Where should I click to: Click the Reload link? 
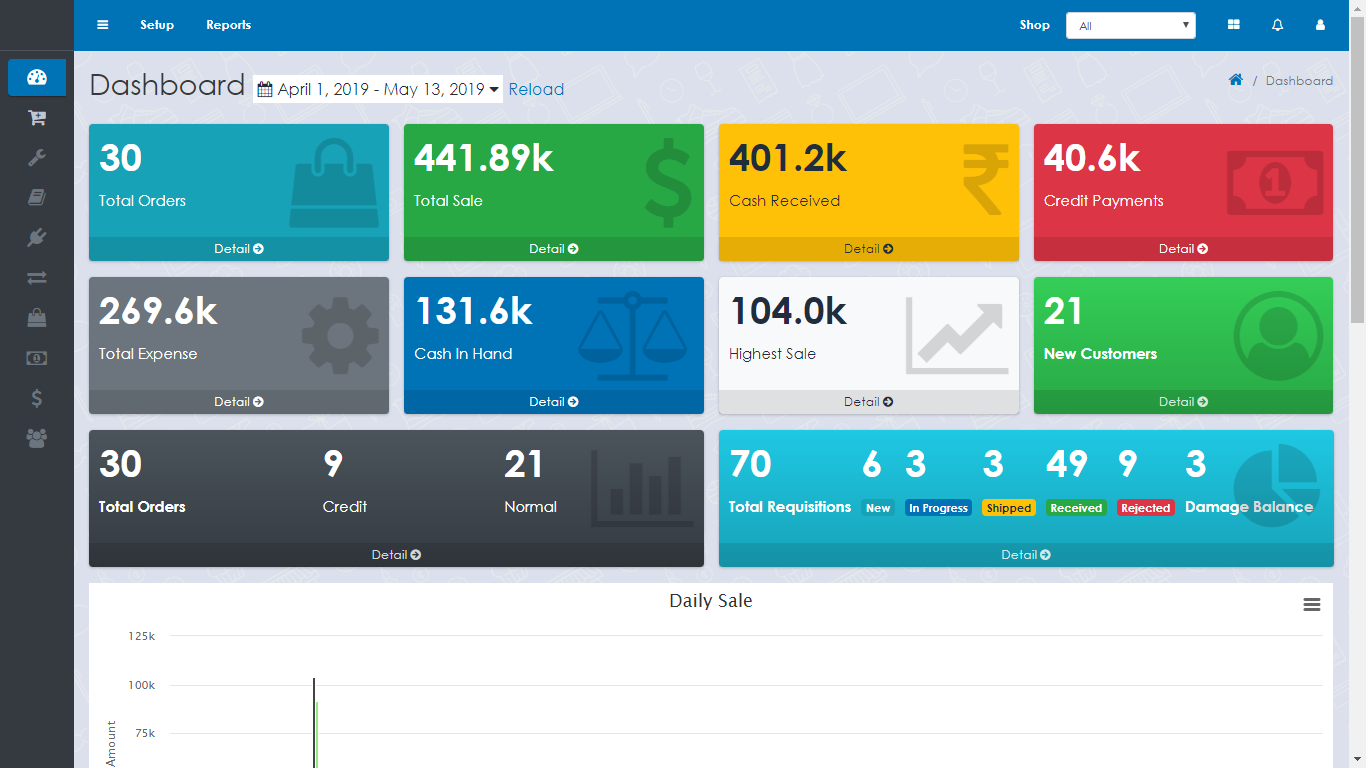[x=536, y=89]
